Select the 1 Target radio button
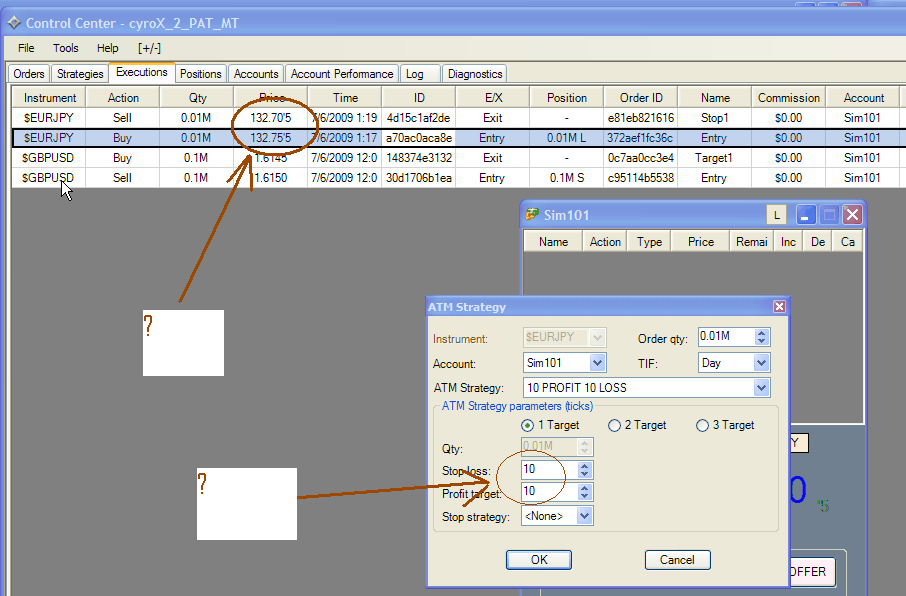Screen dimensions: 906x596 (527, 426)
